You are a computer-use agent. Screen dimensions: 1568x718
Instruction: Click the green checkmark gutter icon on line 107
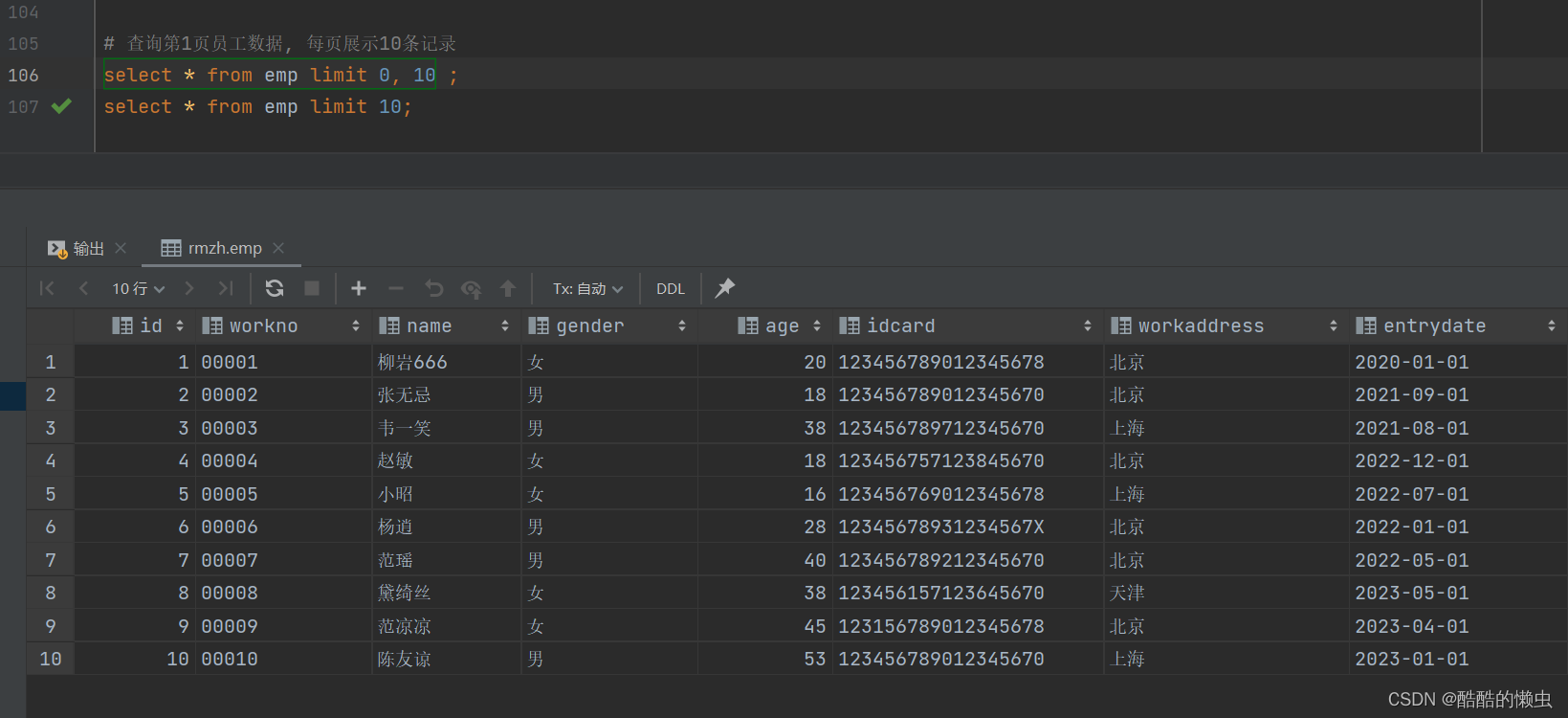(x=61, y=106)
